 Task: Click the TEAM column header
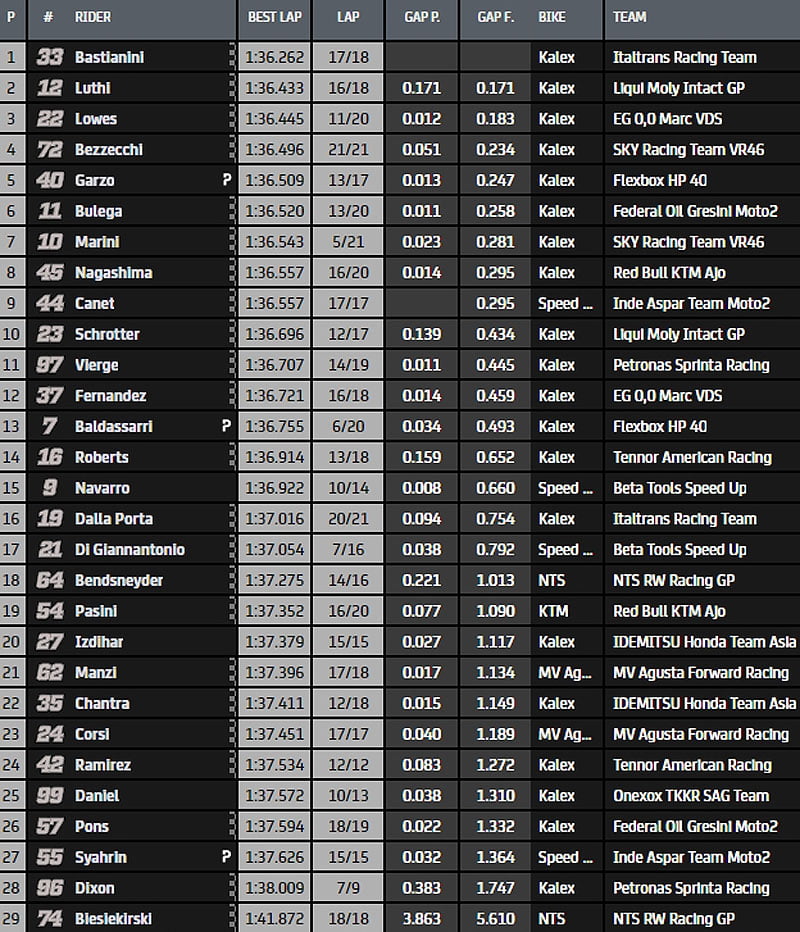(x=629, y=17)
